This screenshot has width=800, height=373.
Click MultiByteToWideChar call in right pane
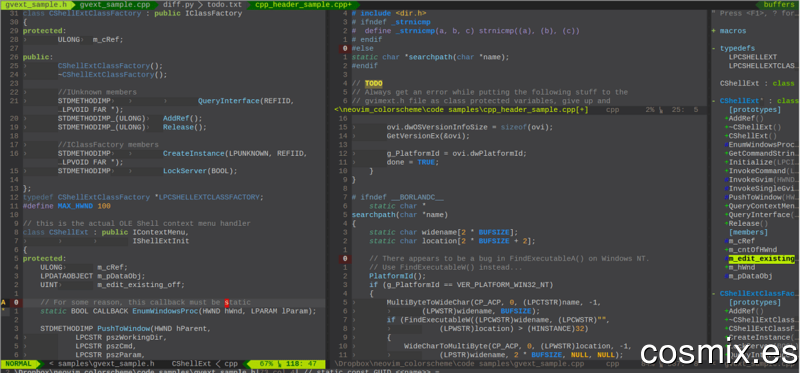pos(428,303)
